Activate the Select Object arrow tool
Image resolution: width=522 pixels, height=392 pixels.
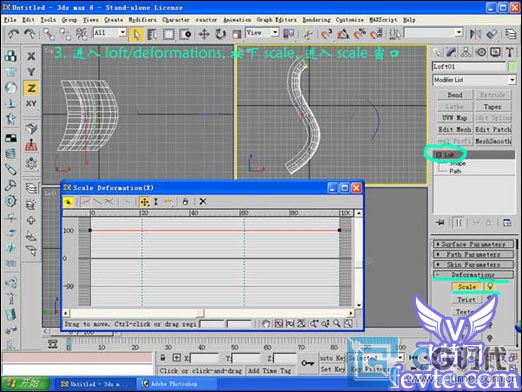pyautogui.click(x=136, y=34)
